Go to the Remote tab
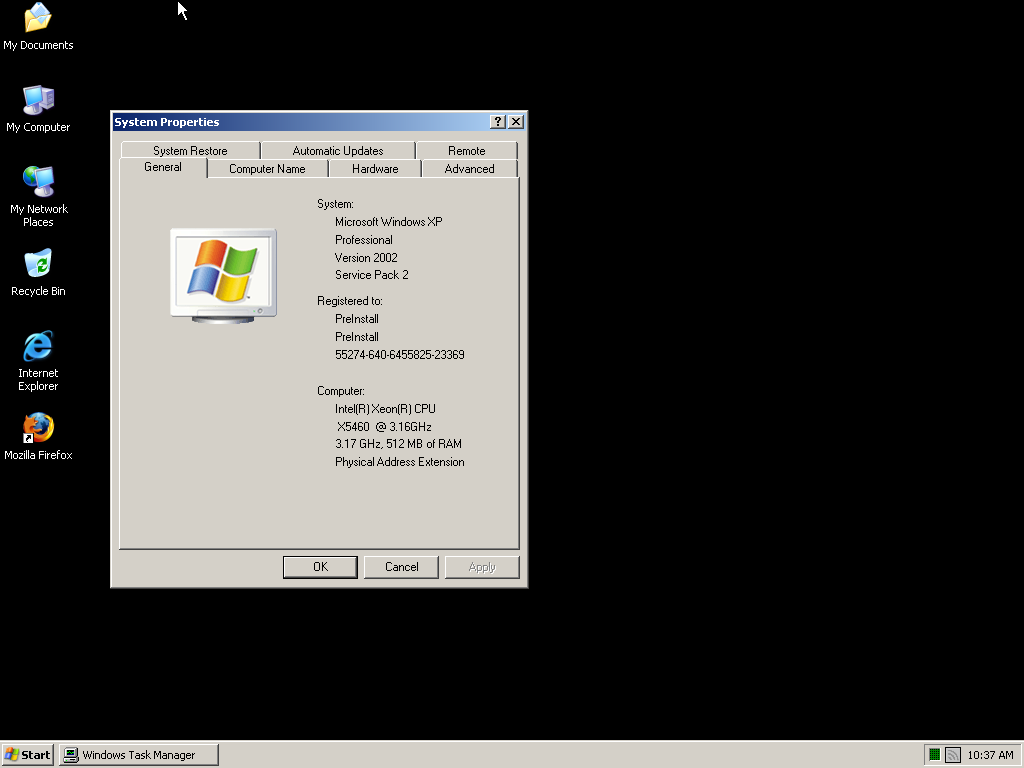1024x768 pixels. point(466,151)
